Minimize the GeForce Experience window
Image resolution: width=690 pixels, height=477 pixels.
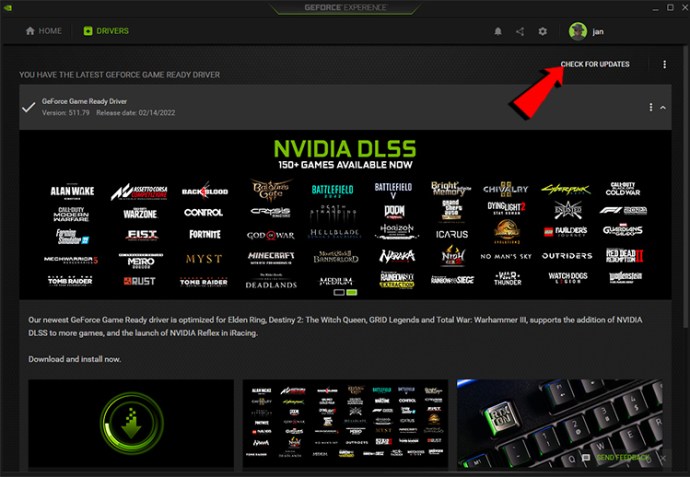tap(656, 8)
